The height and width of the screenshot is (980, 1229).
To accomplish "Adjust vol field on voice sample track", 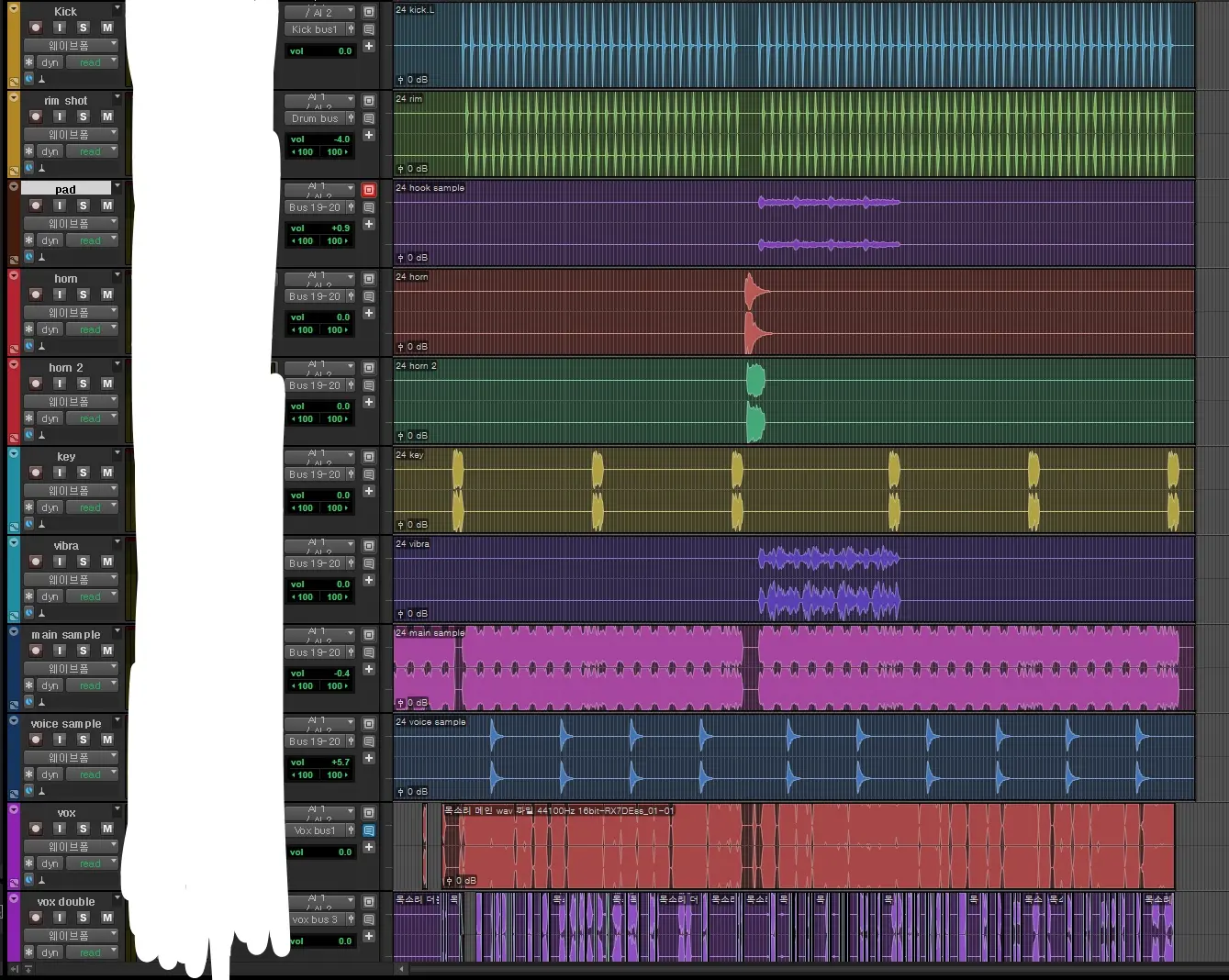I will click(320, 763).
